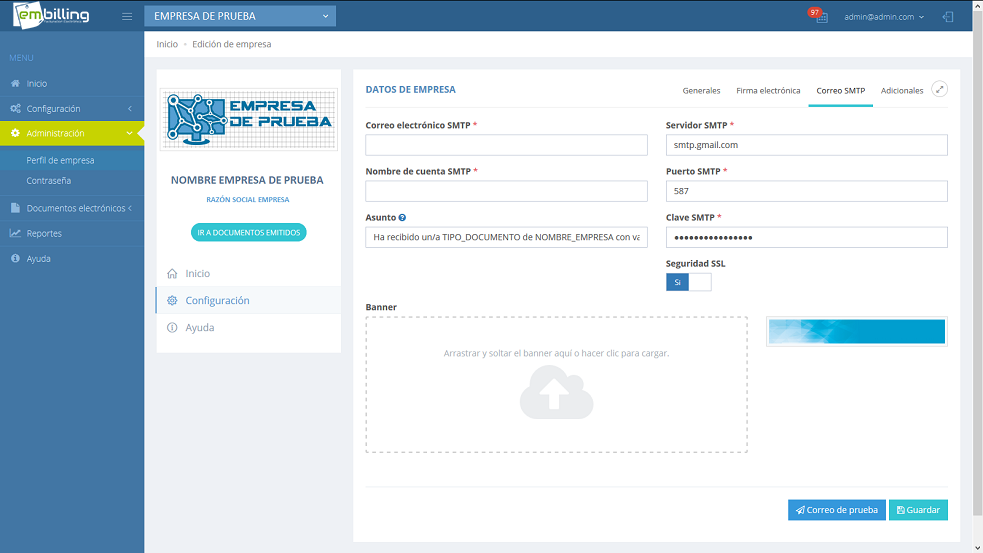The height and width of the screenshot is (553, 983).
Task: Click the Asunto text field
Action: (x=506, y=237)
